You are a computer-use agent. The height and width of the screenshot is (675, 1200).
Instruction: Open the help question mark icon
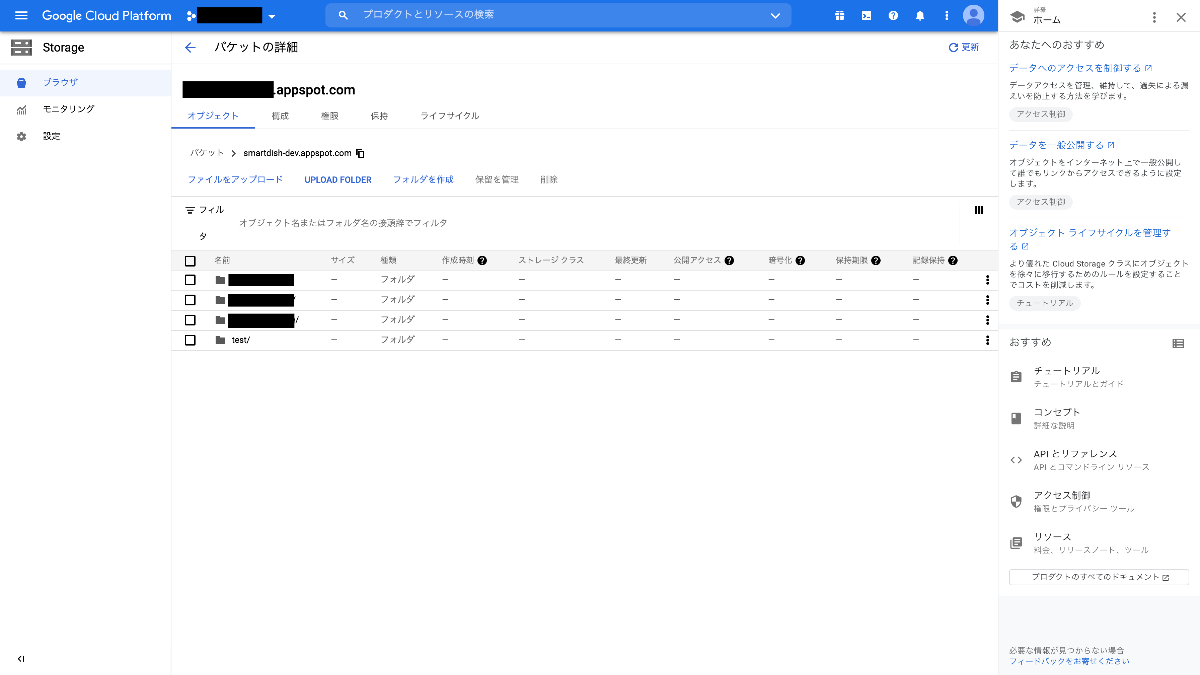point(893,16)
